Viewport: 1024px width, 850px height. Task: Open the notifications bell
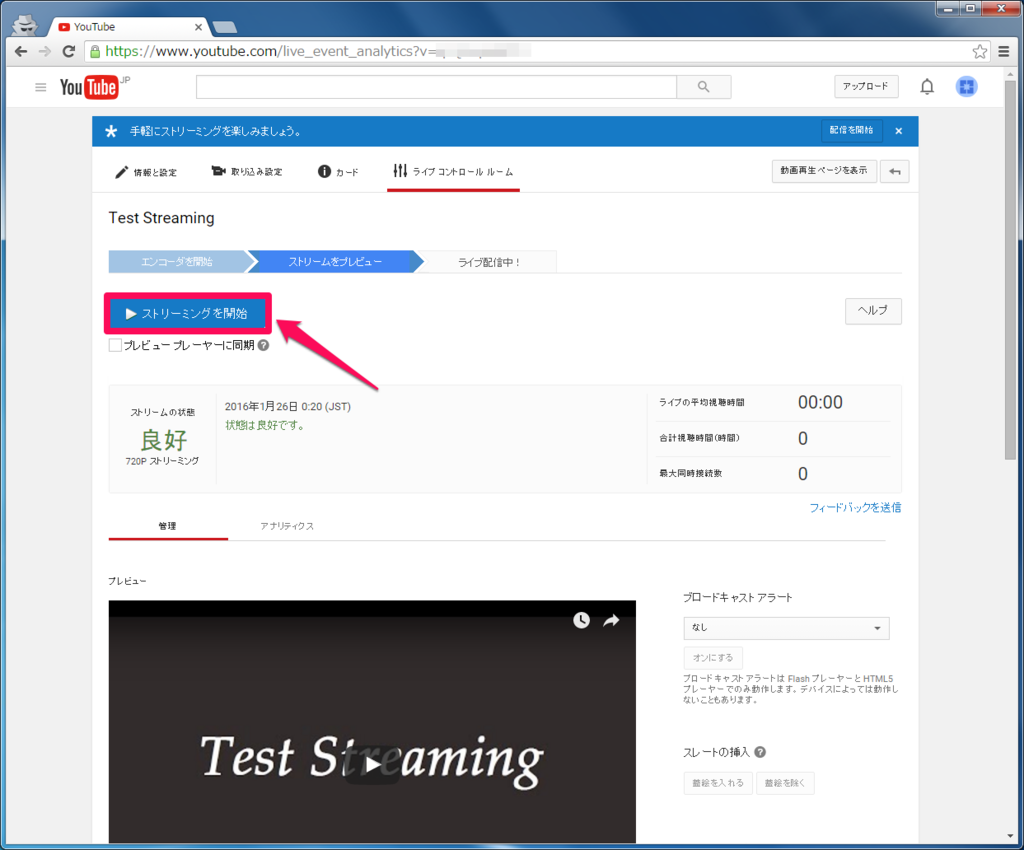point(927,86)
